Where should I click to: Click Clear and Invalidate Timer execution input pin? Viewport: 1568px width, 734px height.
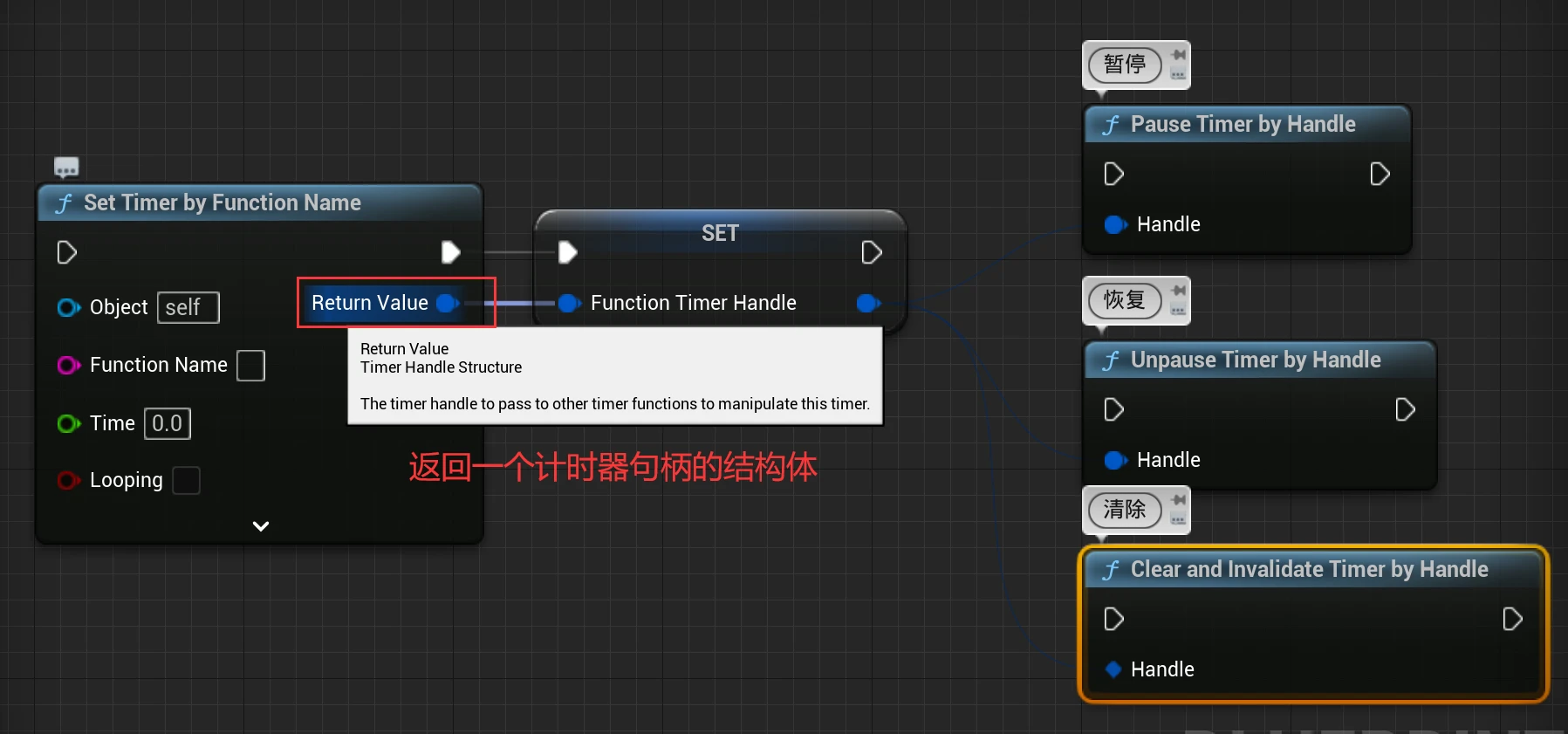tap(1113, 619)
